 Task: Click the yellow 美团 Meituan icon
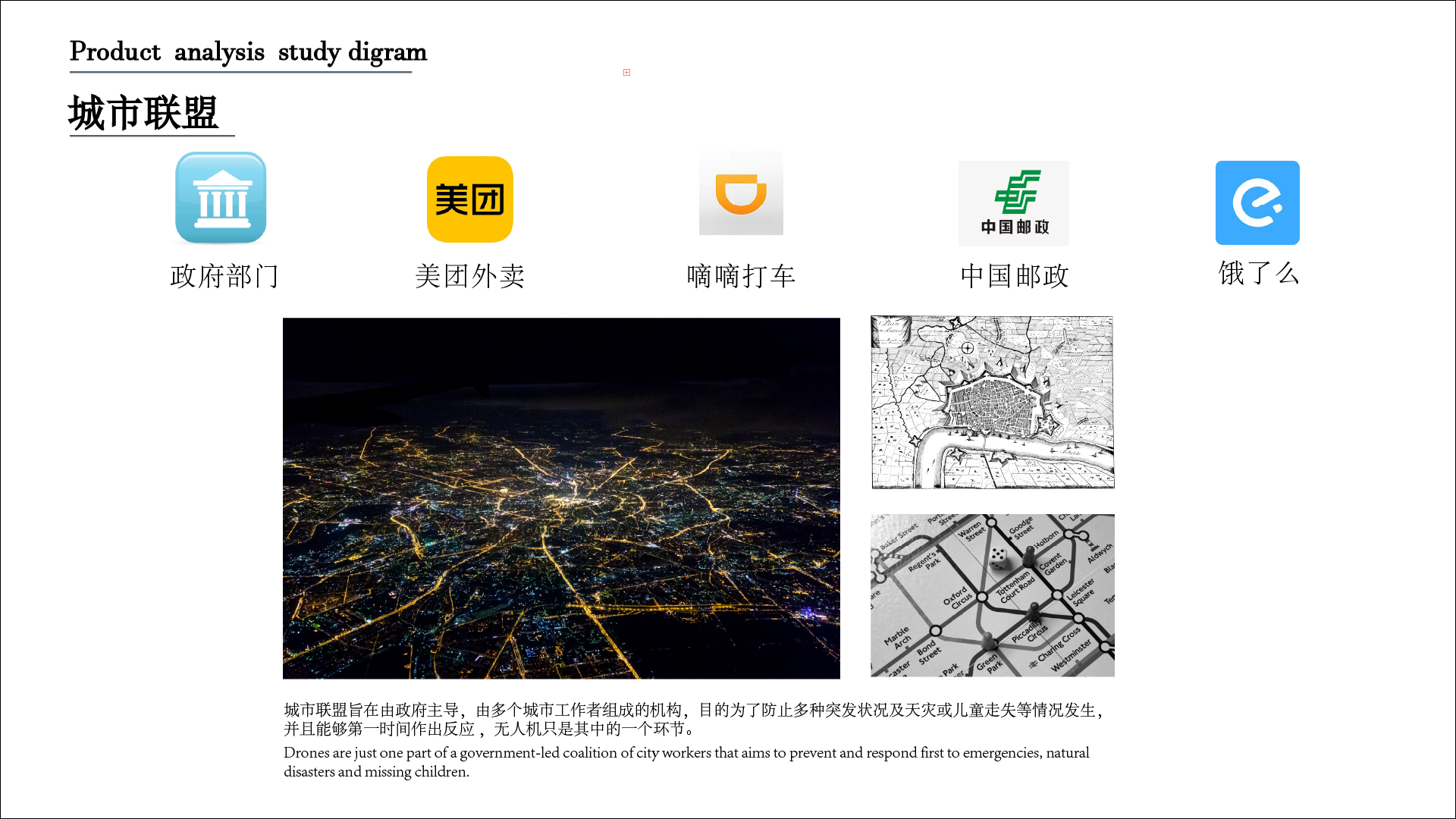pos(469,199)
